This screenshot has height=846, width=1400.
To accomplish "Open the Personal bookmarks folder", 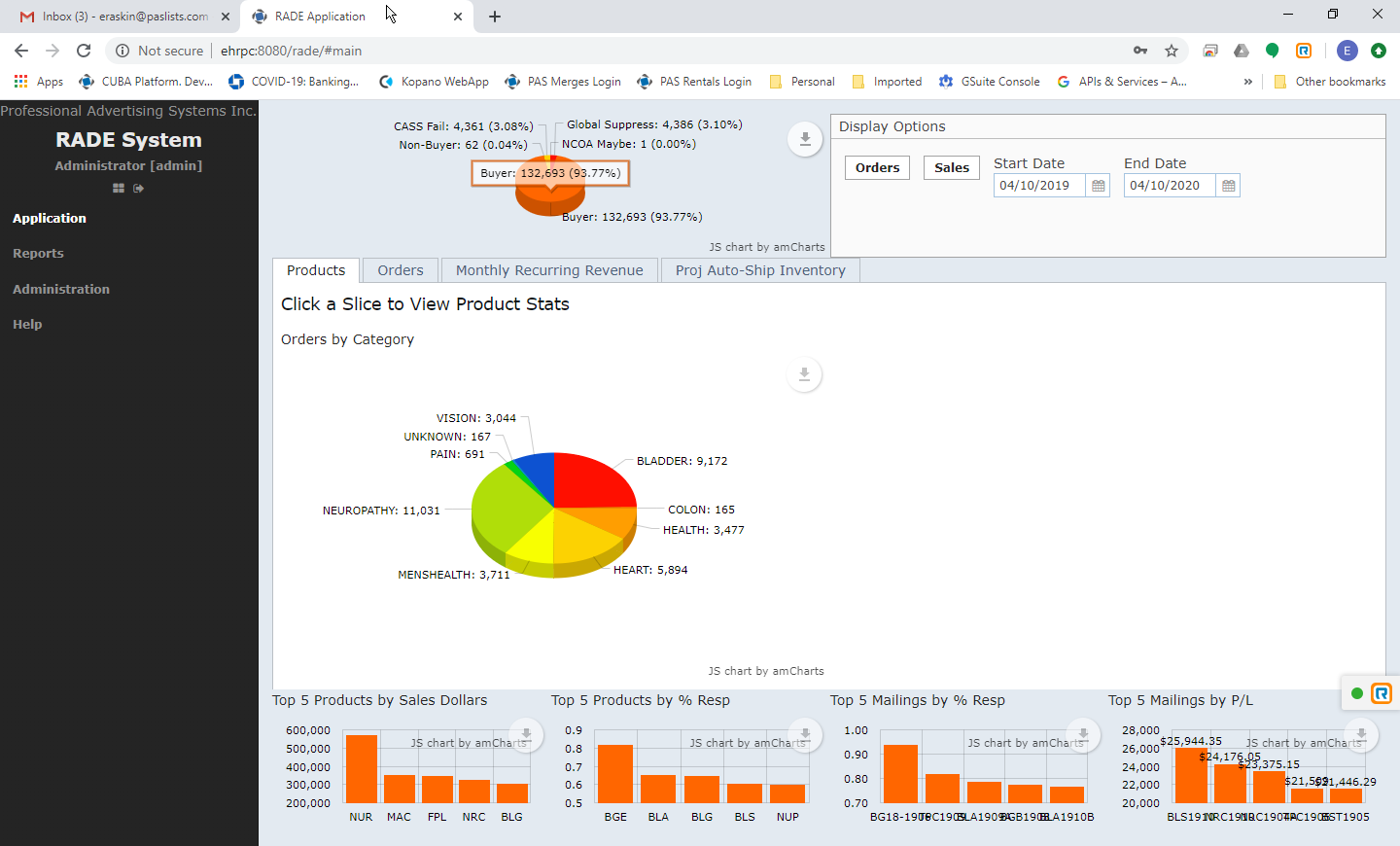I will point(802,82).
